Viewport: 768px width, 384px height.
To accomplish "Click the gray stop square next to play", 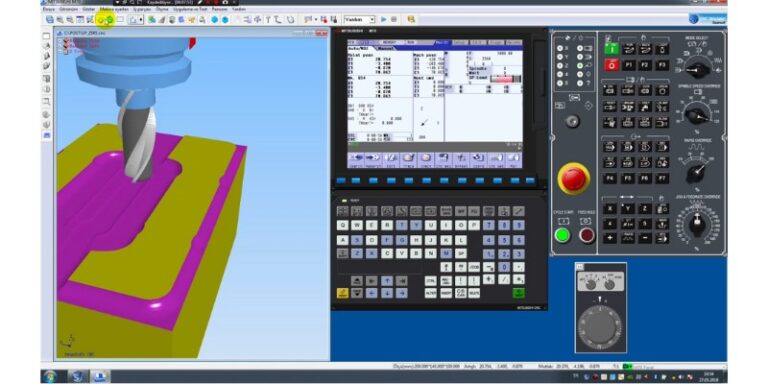I will [x=394, y=20].
